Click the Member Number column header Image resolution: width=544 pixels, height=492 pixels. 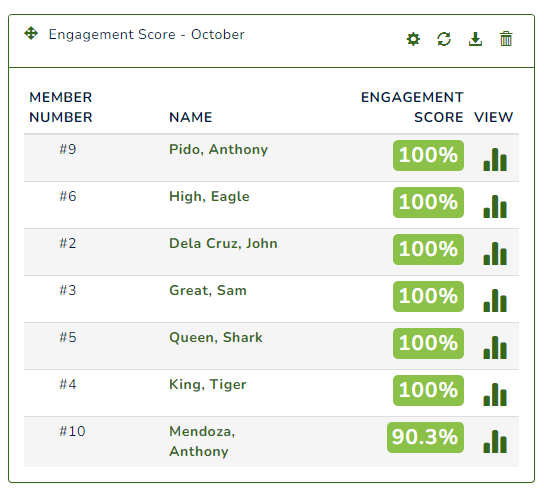61,107
